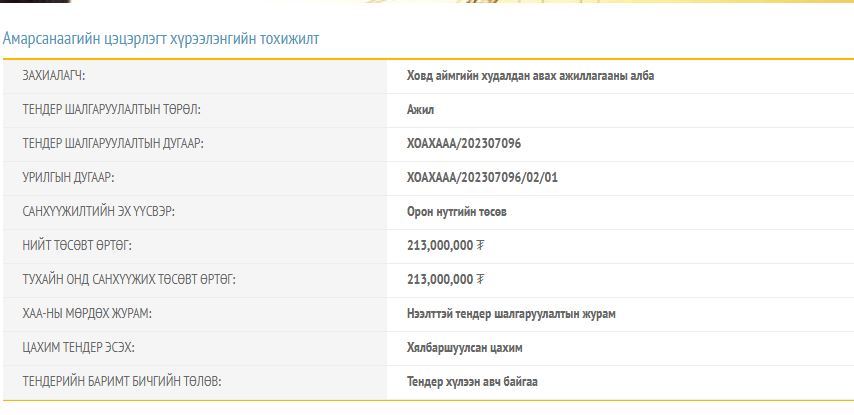Click the Тендер хүлээн авч байгаа status

pos(472,381)
